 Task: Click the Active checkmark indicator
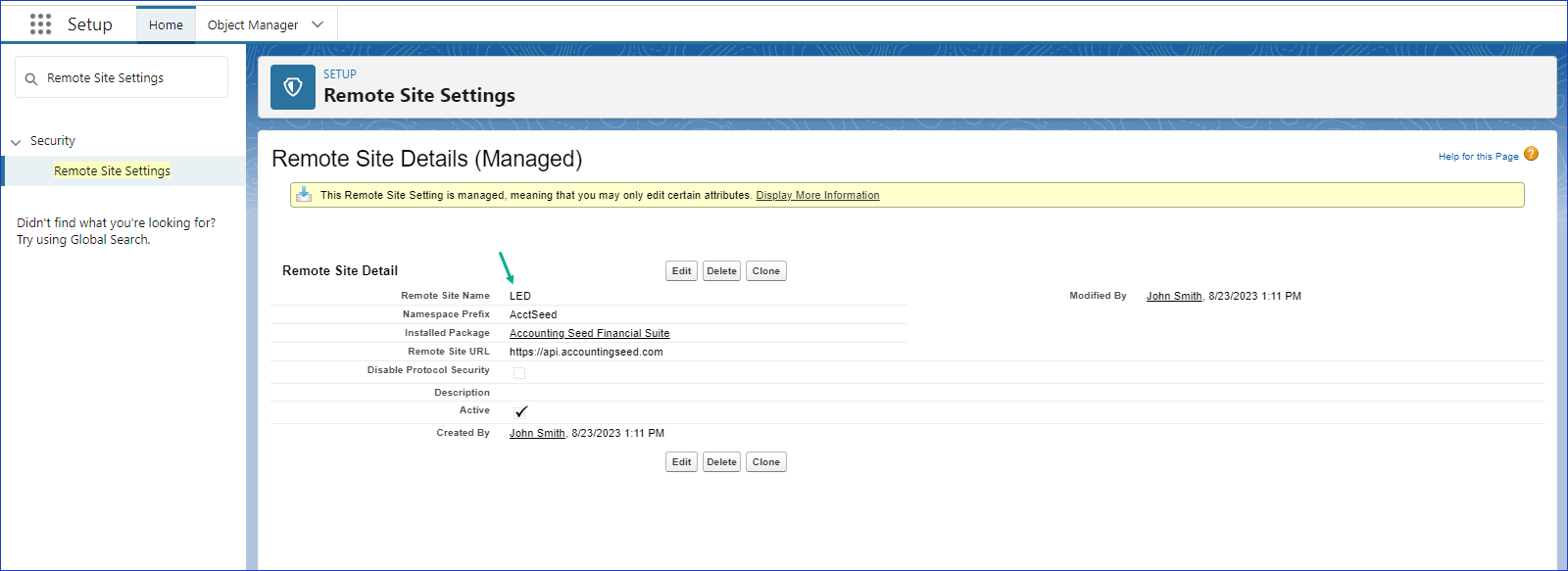[x=520, y=412]
